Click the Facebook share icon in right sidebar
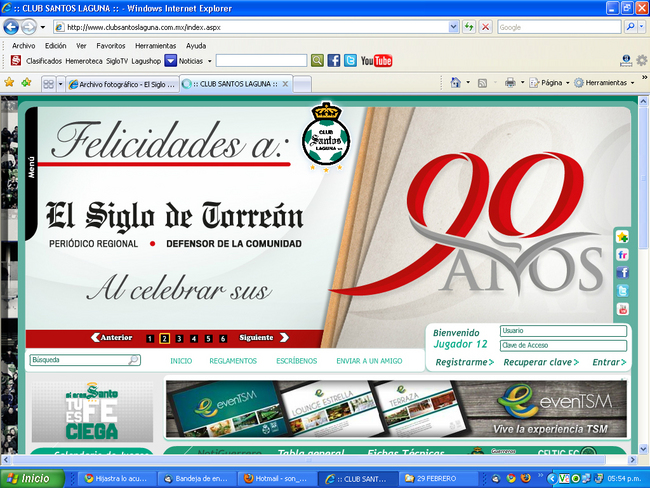 tap(622, 273)
